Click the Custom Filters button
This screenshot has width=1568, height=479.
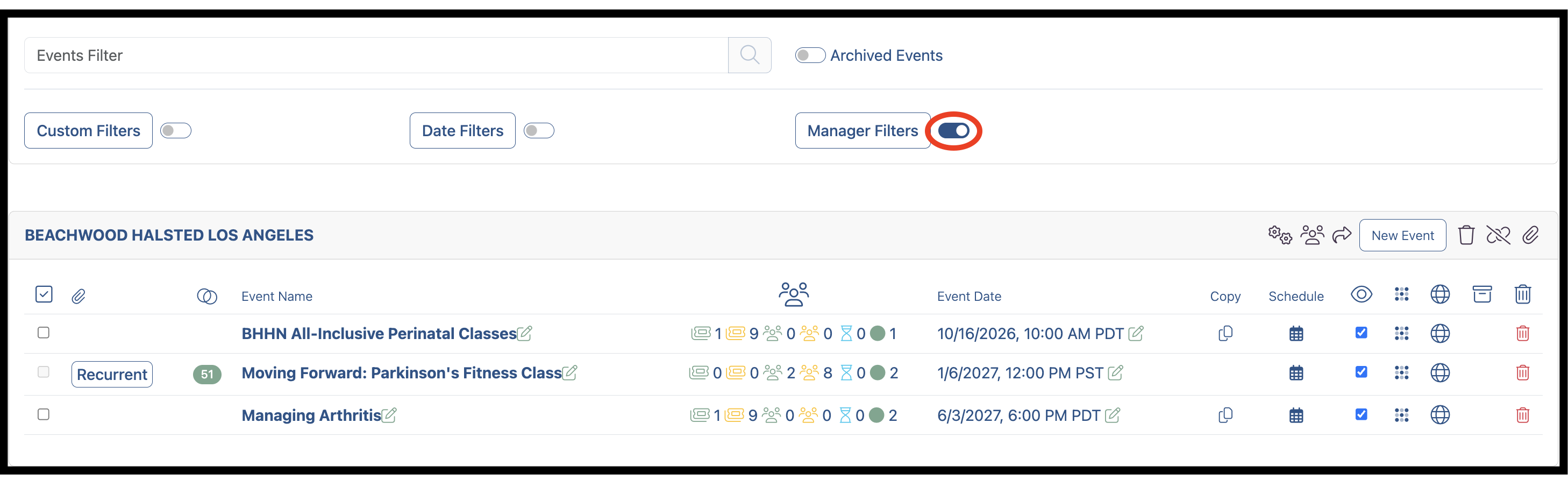tap(88, 130)
